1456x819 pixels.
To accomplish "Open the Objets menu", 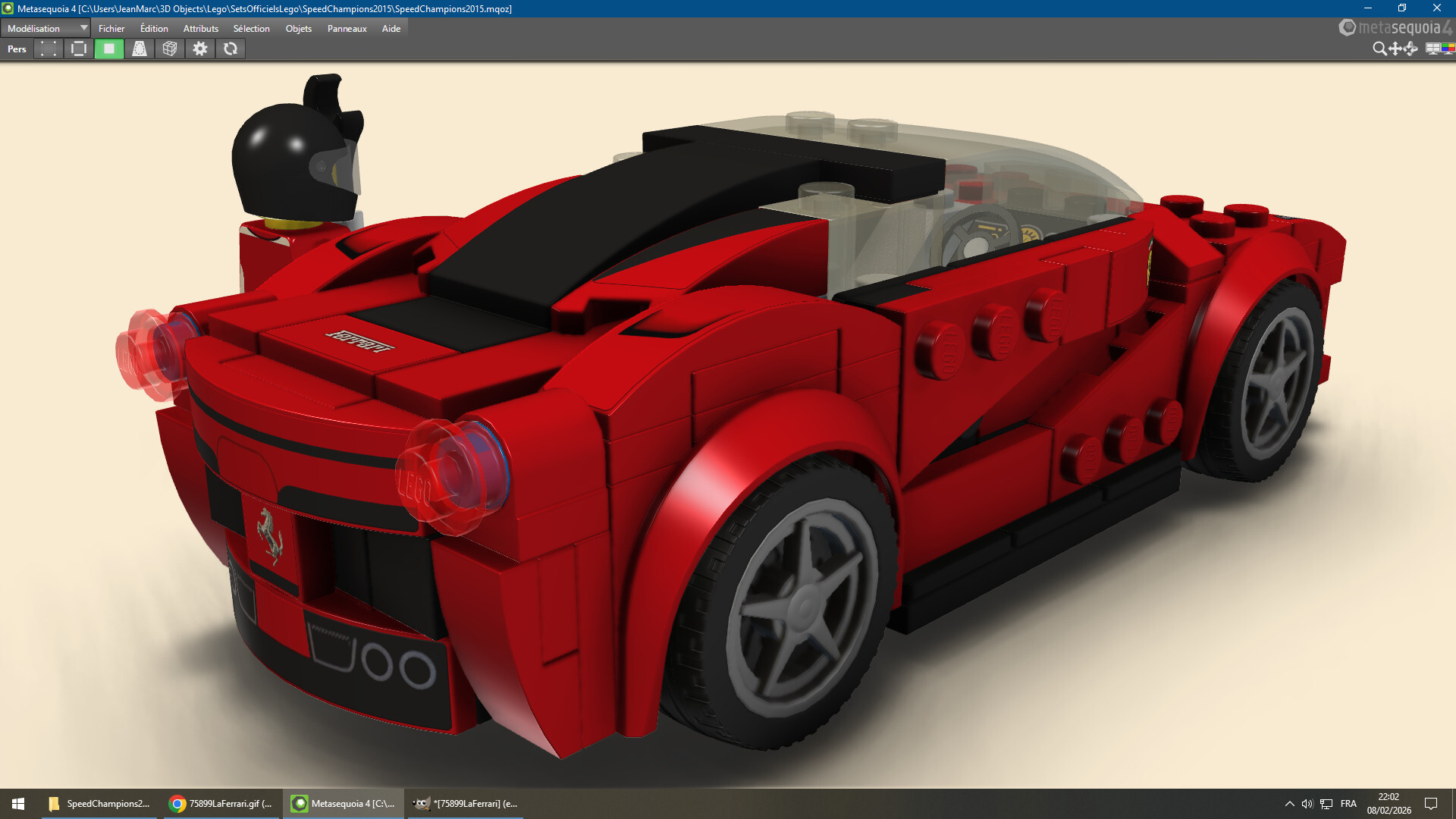I will [298, 28].
